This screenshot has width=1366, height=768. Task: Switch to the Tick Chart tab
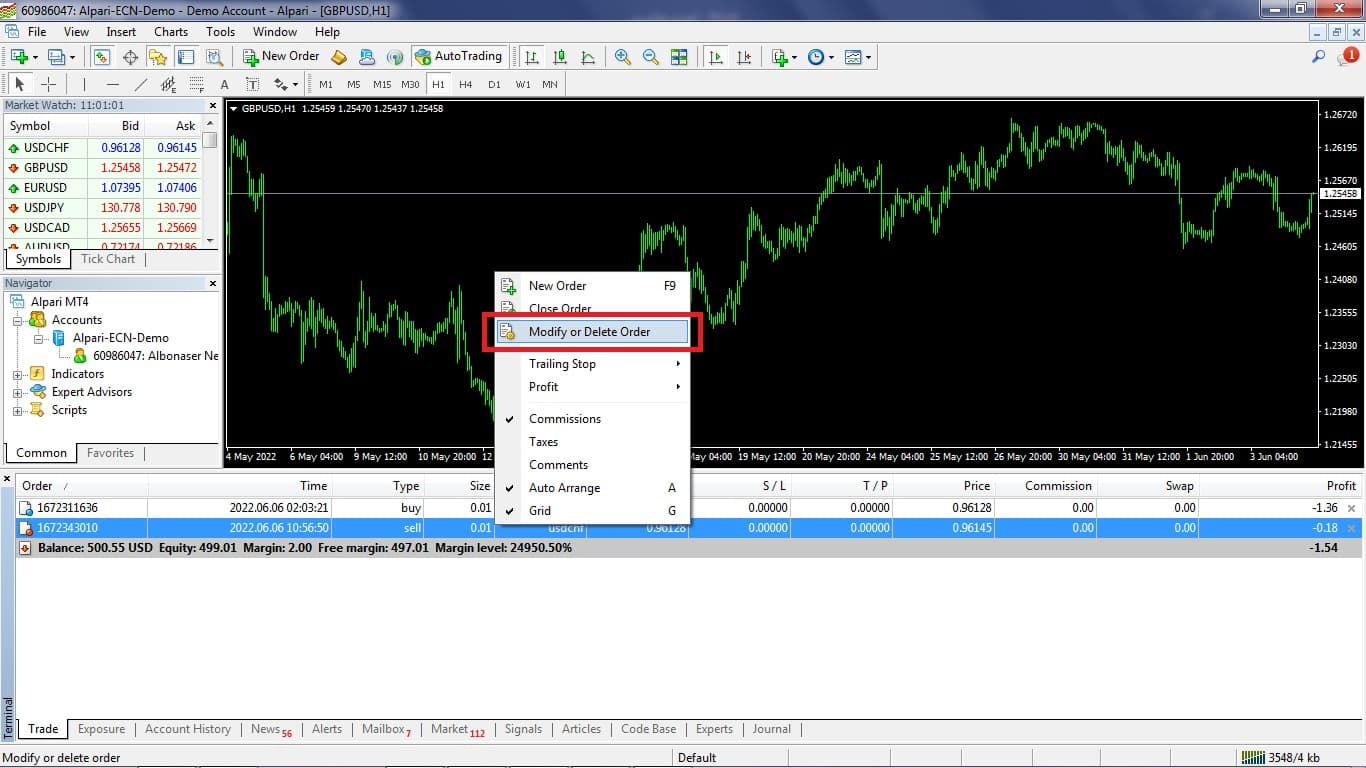tap(108, 259)
